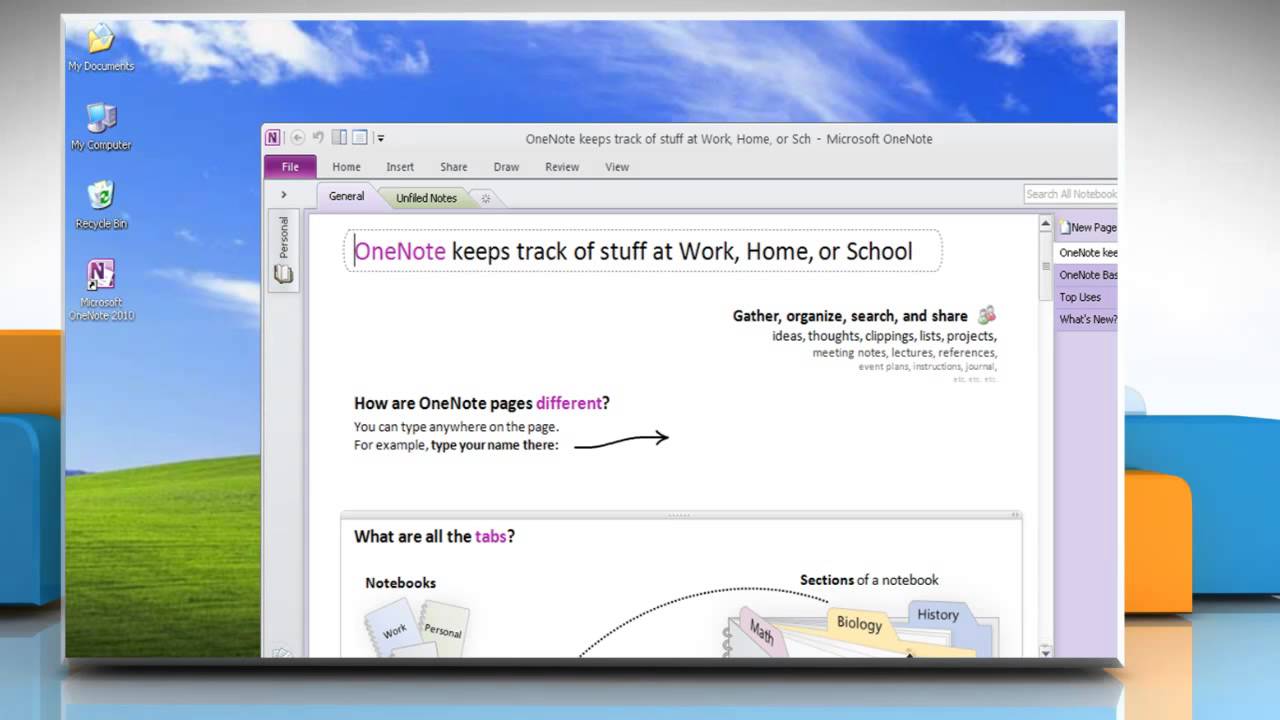
Task: Click the Dock to Desktop icon
Action: pos(339,138)
